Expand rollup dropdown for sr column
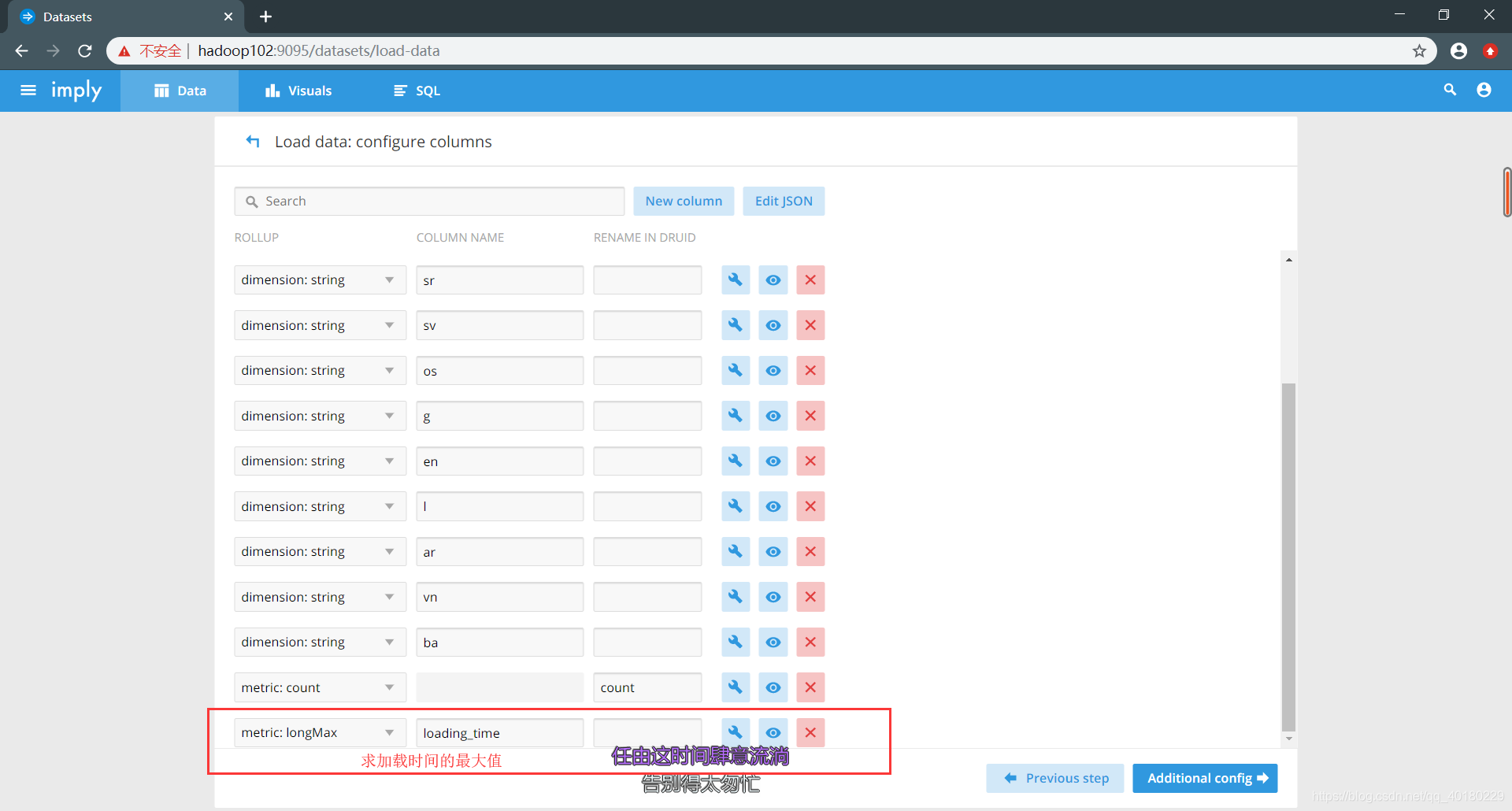 click(x=320, y=280)
